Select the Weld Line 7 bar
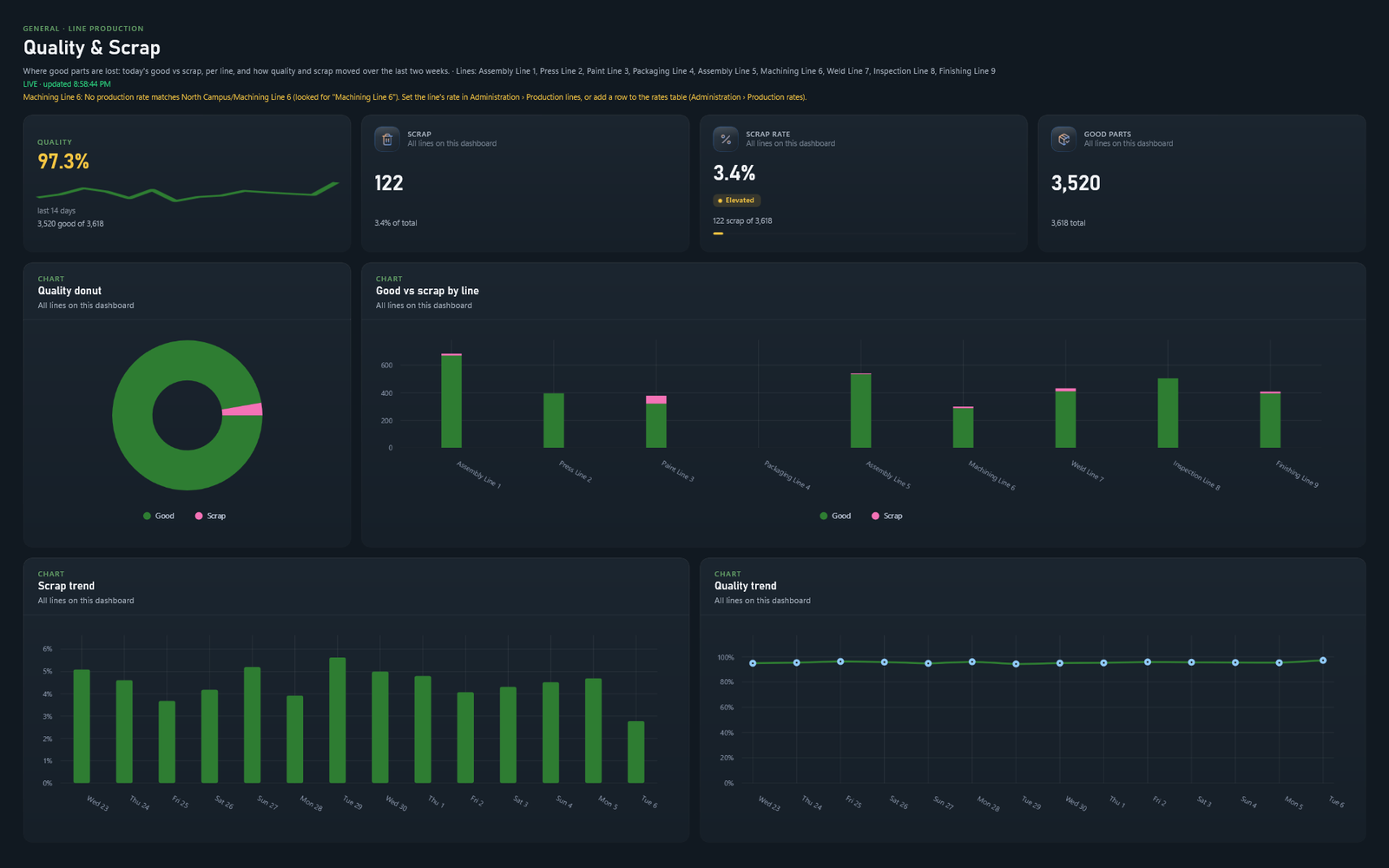The height and width of the screenshot is (868, 1389). [x=1065, y=418]
